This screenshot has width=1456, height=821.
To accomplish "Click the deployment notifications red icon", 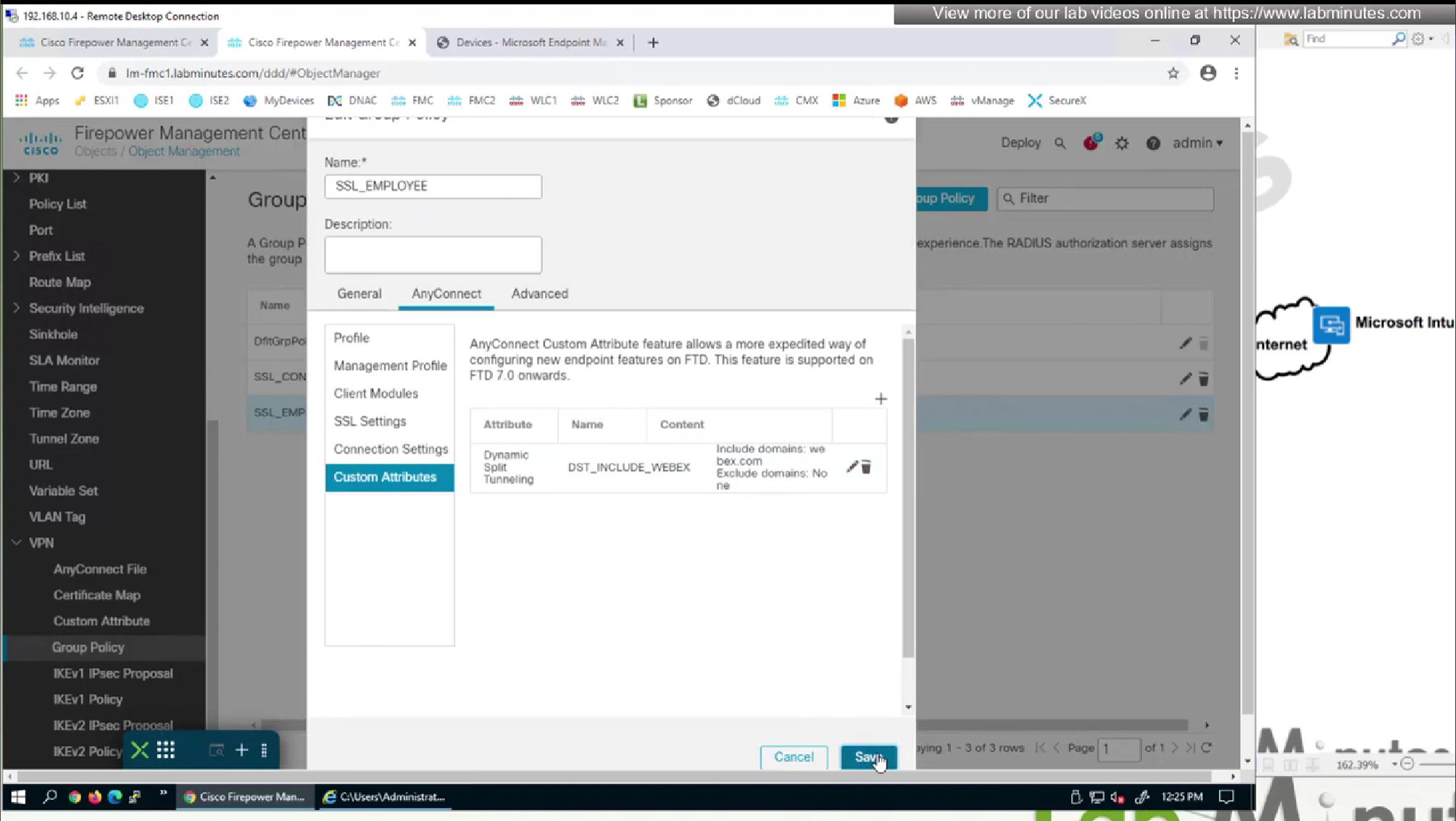I will [x=1091, y=143].
